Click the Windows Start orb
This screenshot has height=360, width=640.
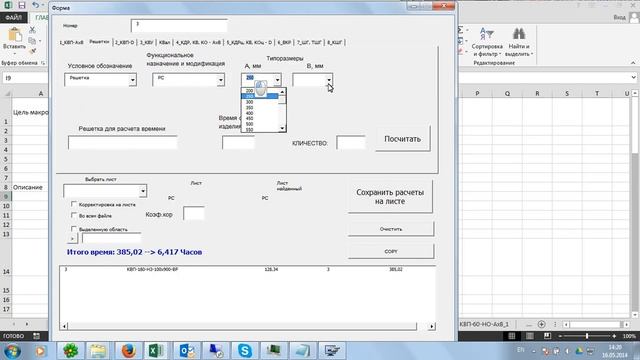[11, 351]
